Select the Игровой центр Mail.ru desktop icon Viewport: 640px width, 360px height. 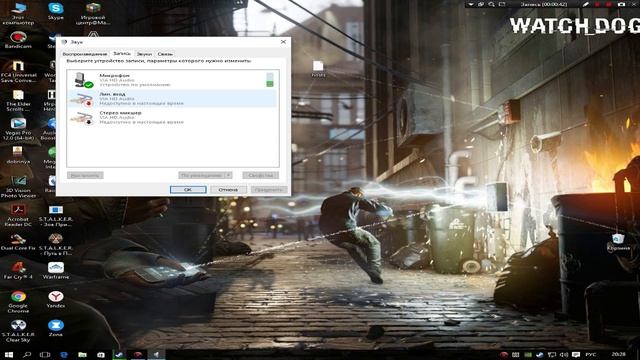[x=93, y=13]
